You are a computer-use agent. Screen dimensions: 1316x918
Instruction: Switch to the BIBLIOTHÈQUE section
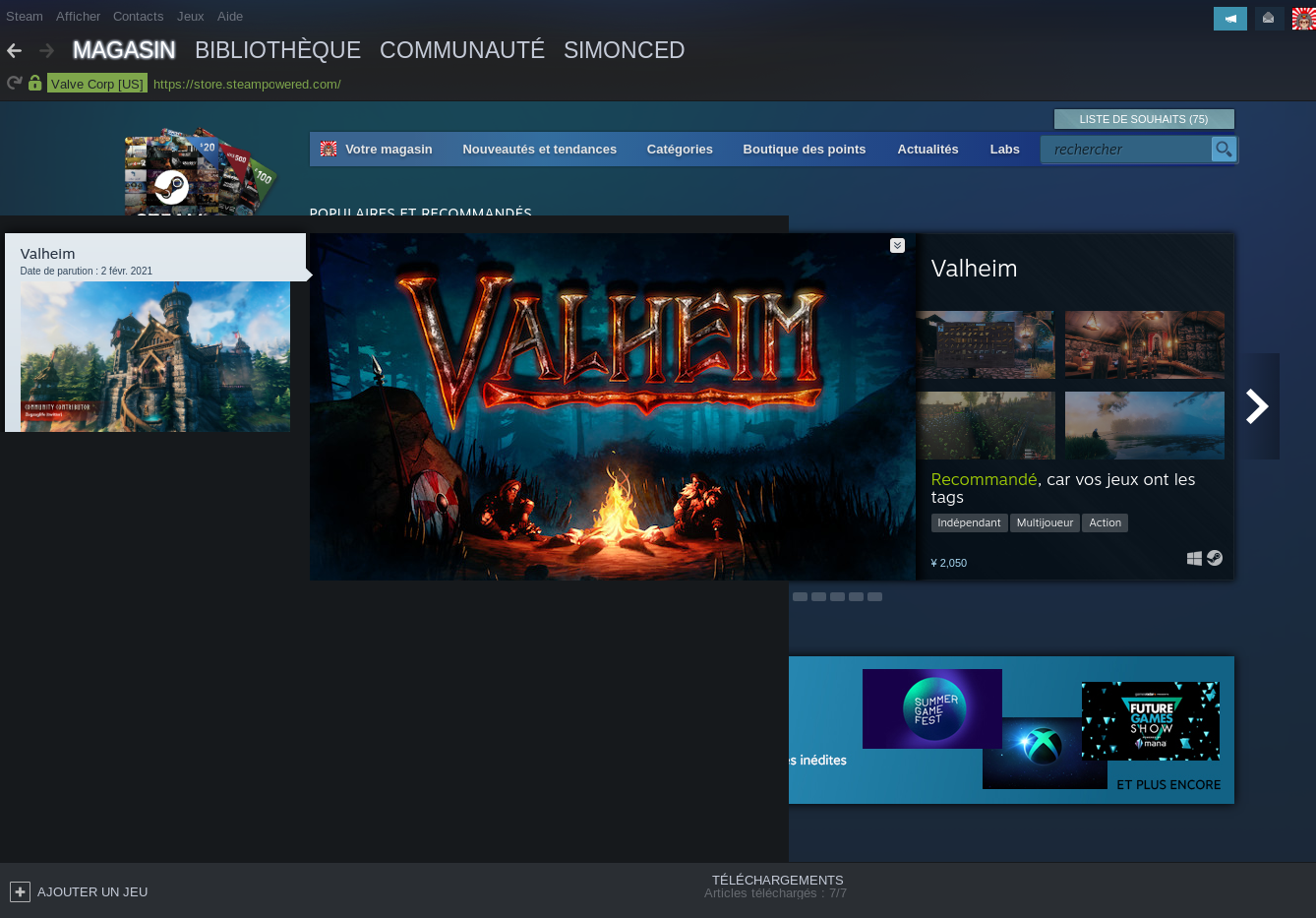(x=277, y=50)
